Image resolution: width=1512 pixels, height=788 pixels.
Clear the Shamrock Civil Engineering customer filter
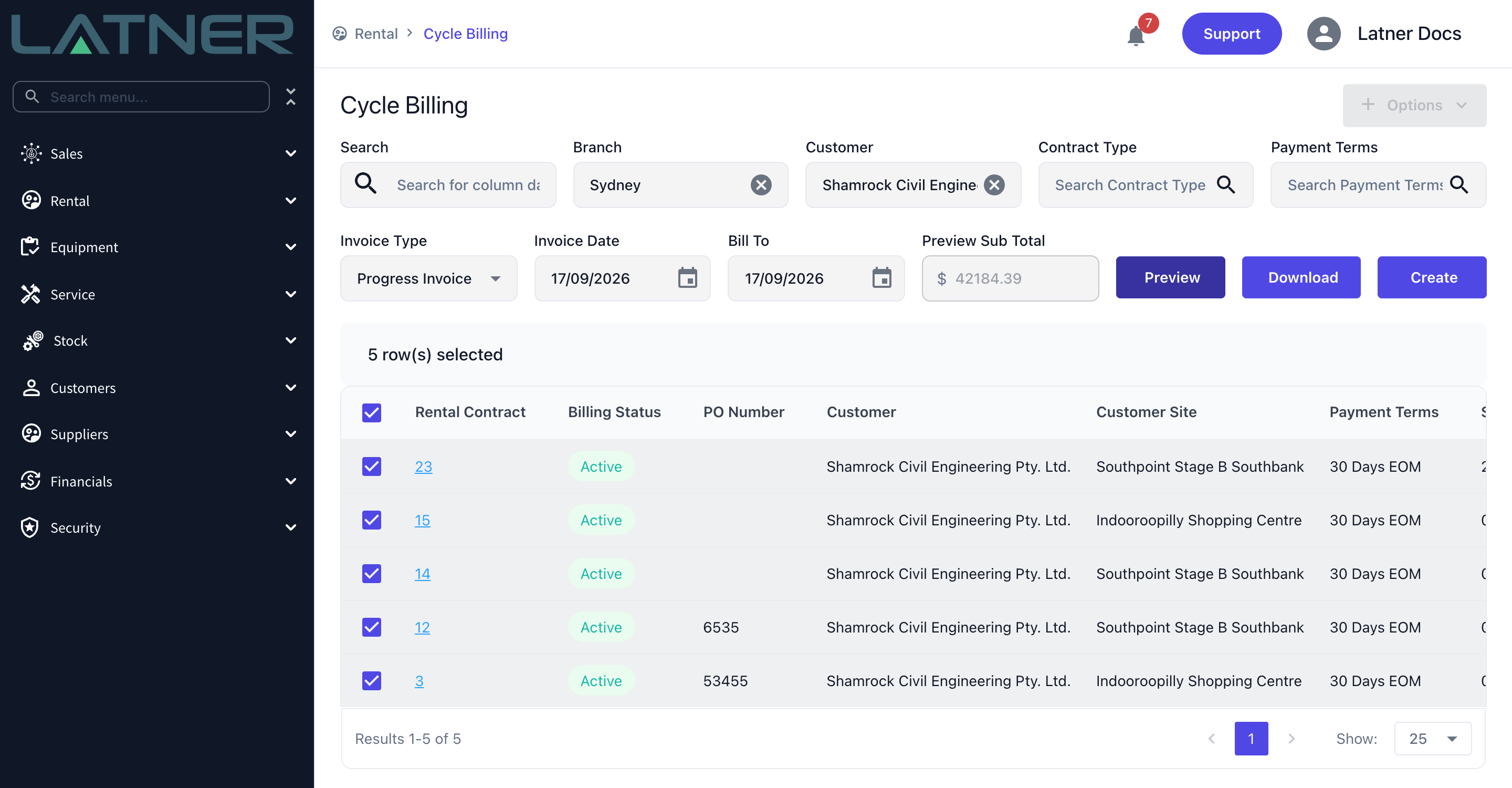tap(994, 185)
